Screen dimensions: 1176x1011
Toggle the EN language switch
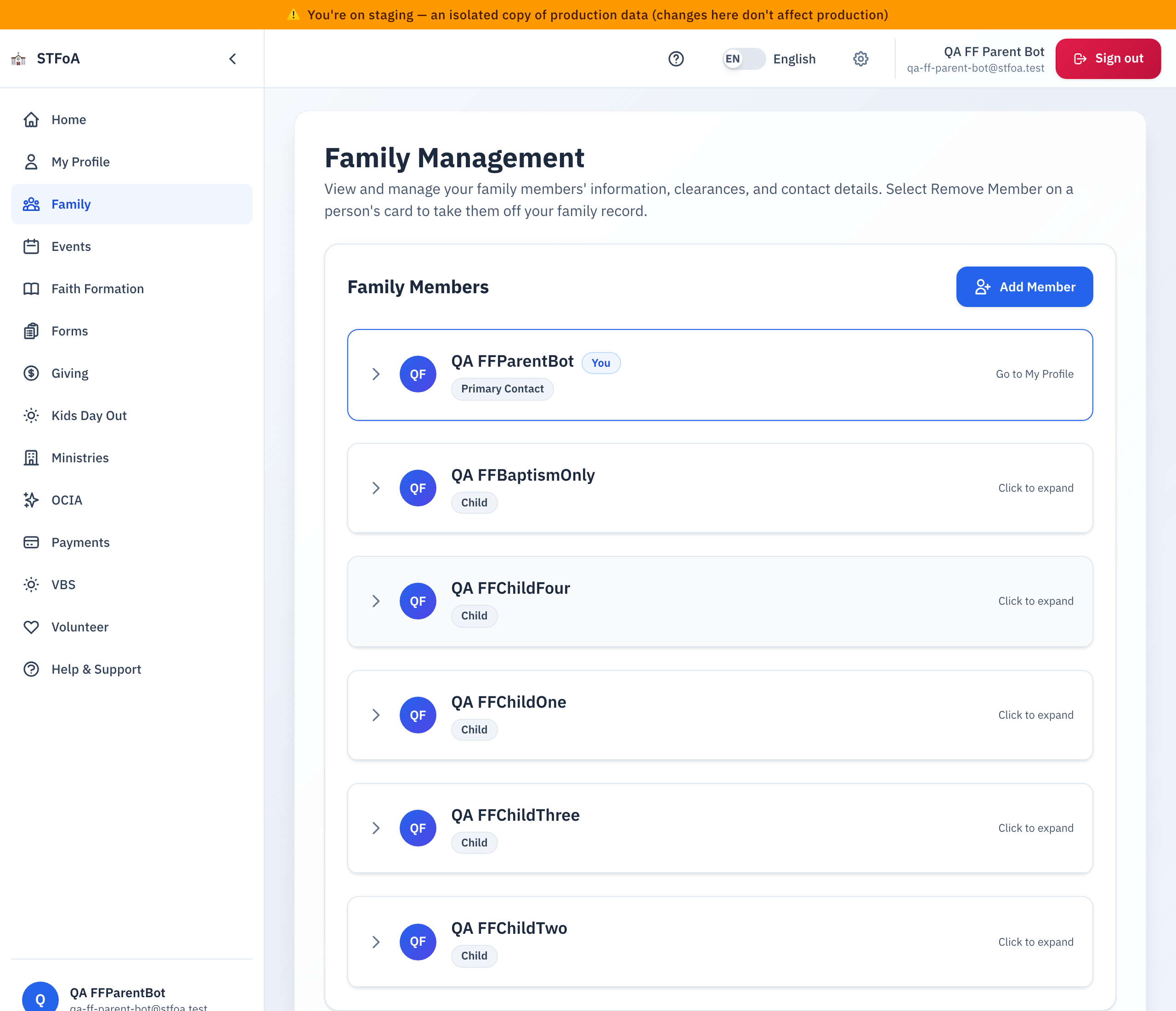click(744, 58)
